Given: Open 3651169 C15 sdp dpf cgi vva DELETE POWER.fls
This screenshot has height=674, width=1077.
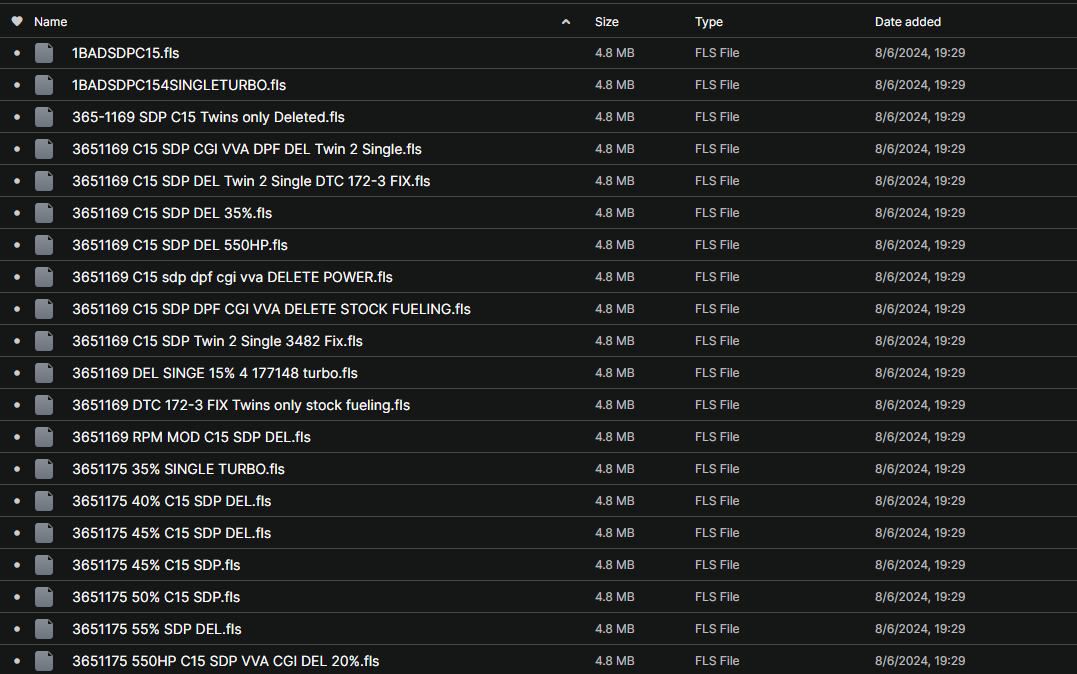Looking at the screenshot, I should pos(232,277).
